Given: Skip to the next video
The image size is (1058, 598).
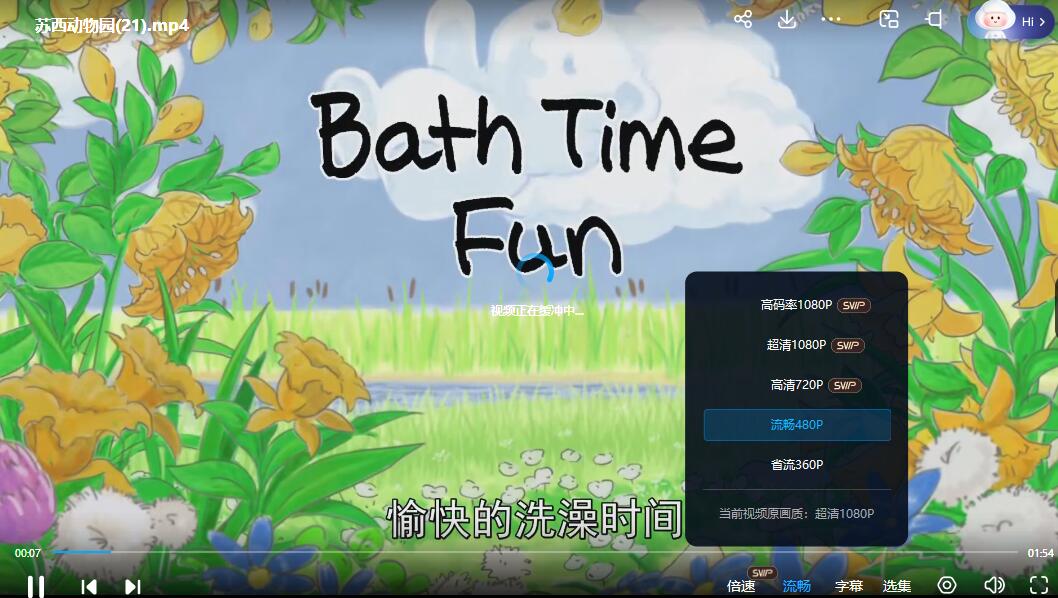Looking at the screenshot, I should point(133,587).
